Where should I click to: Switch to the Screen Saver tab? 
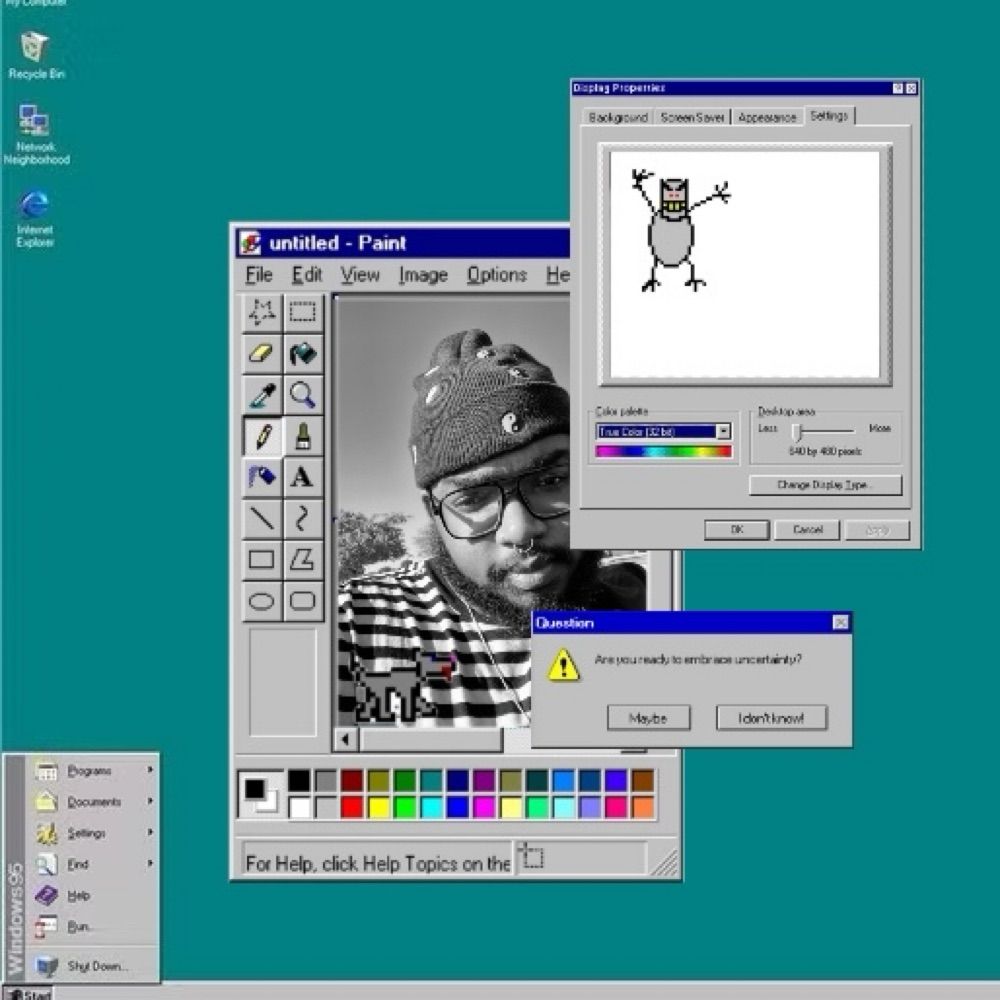pyautogui.click(x=692, y=117)
